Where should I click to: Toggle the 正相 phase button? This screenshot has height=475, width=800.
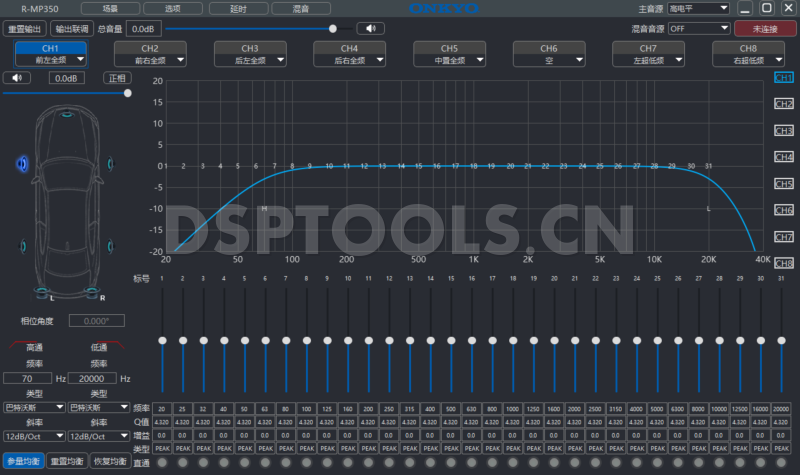coord(117,77)
